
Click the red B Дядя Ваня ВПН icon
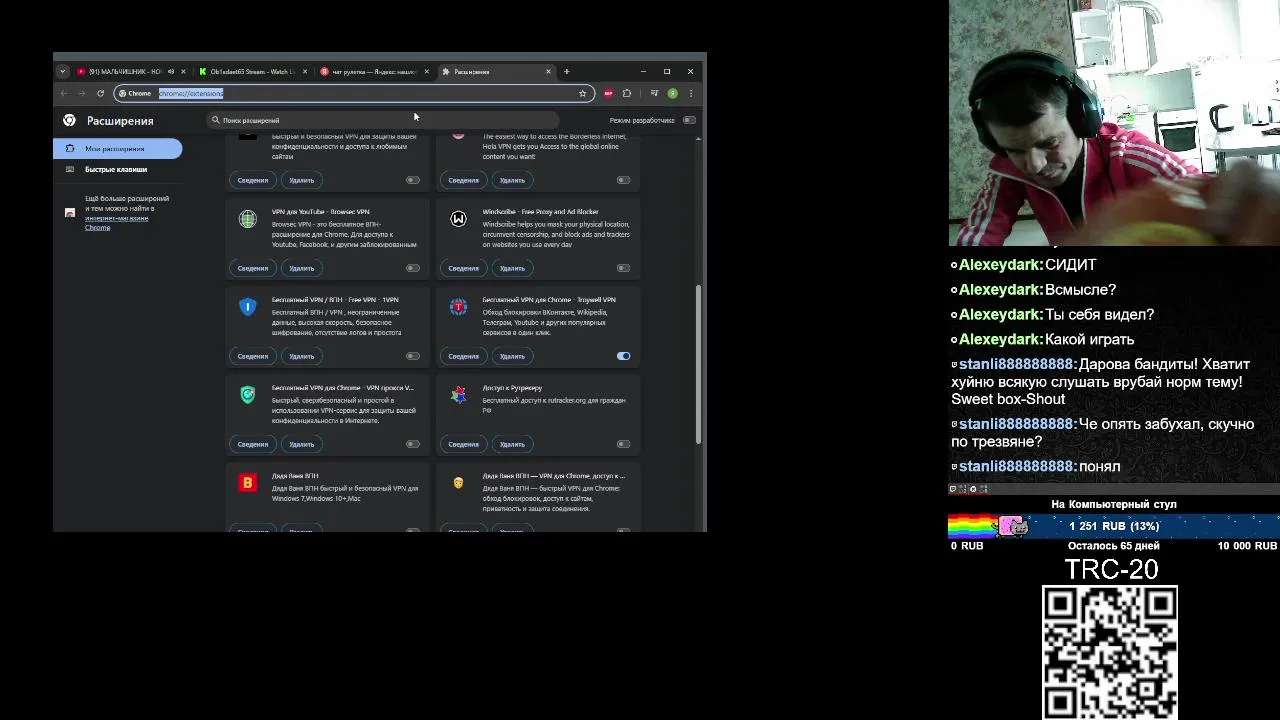tap(248, 483)
